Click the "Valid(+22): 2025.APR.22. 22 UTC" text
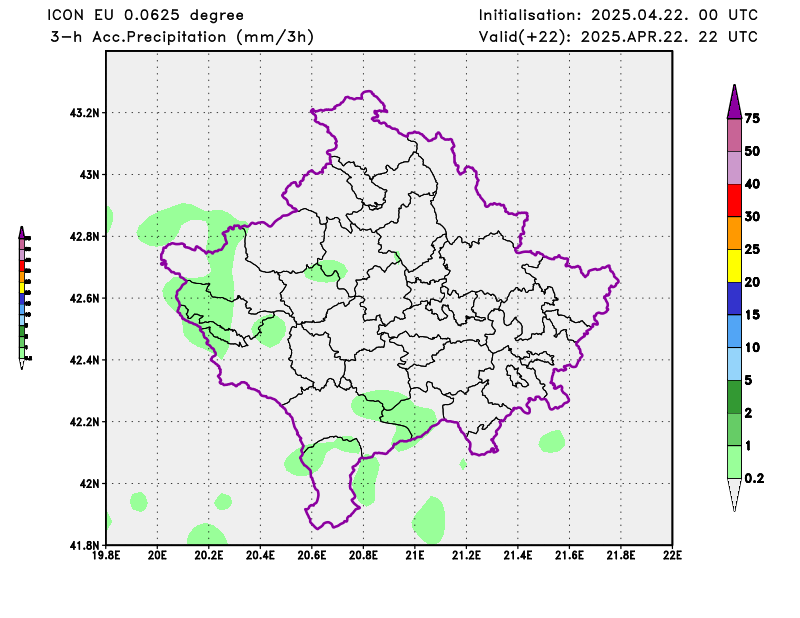The image size is (800, 618). pos(618,37)
